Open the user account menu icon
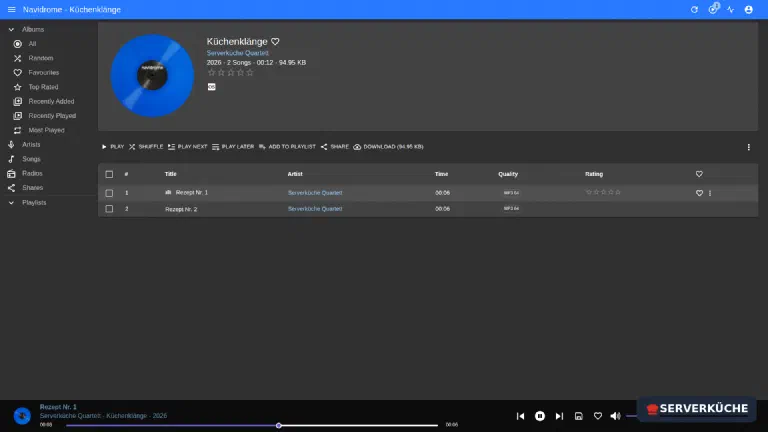 [x=748, y=9]
